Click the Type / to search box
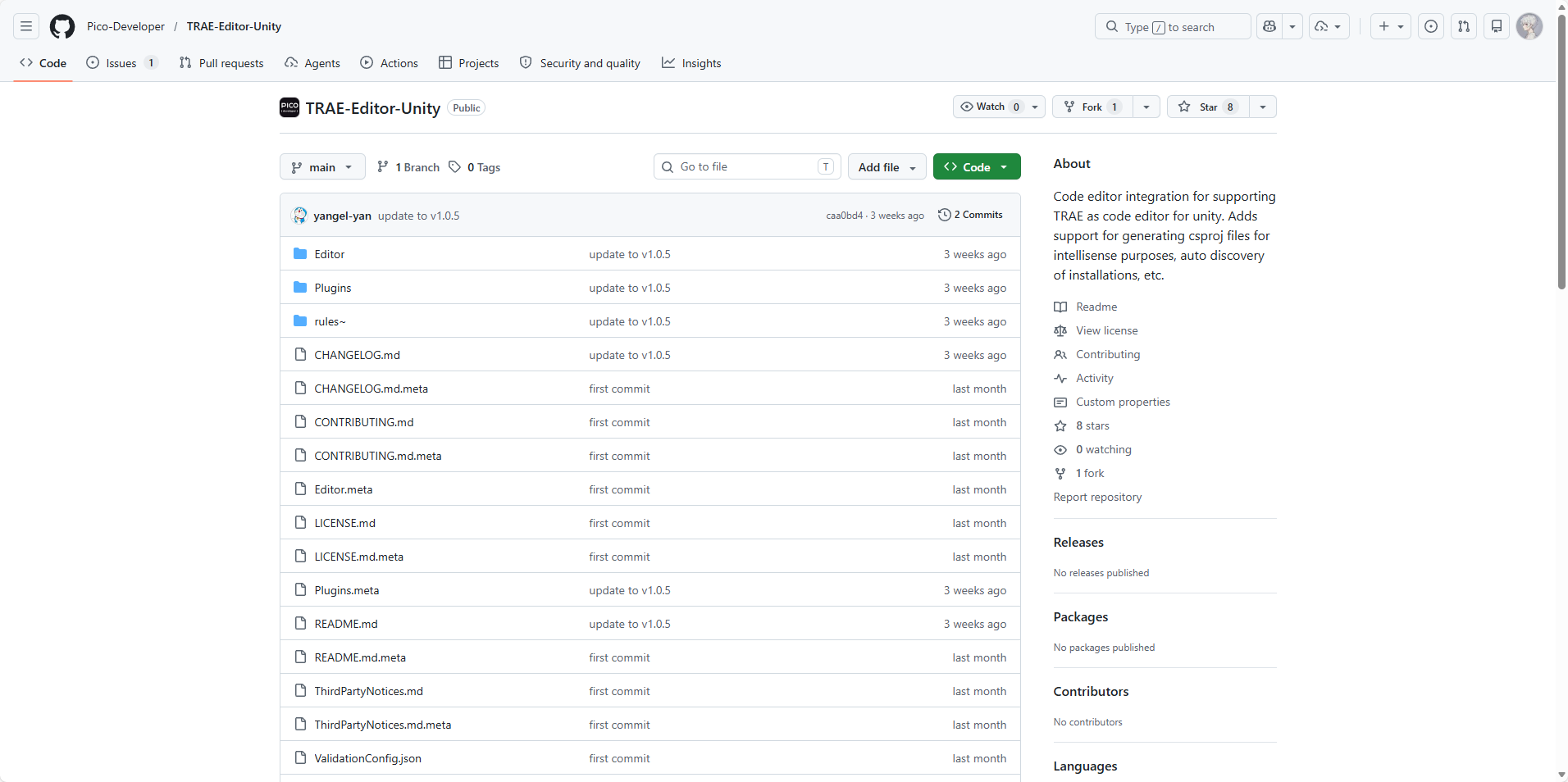 (1173, 26)
